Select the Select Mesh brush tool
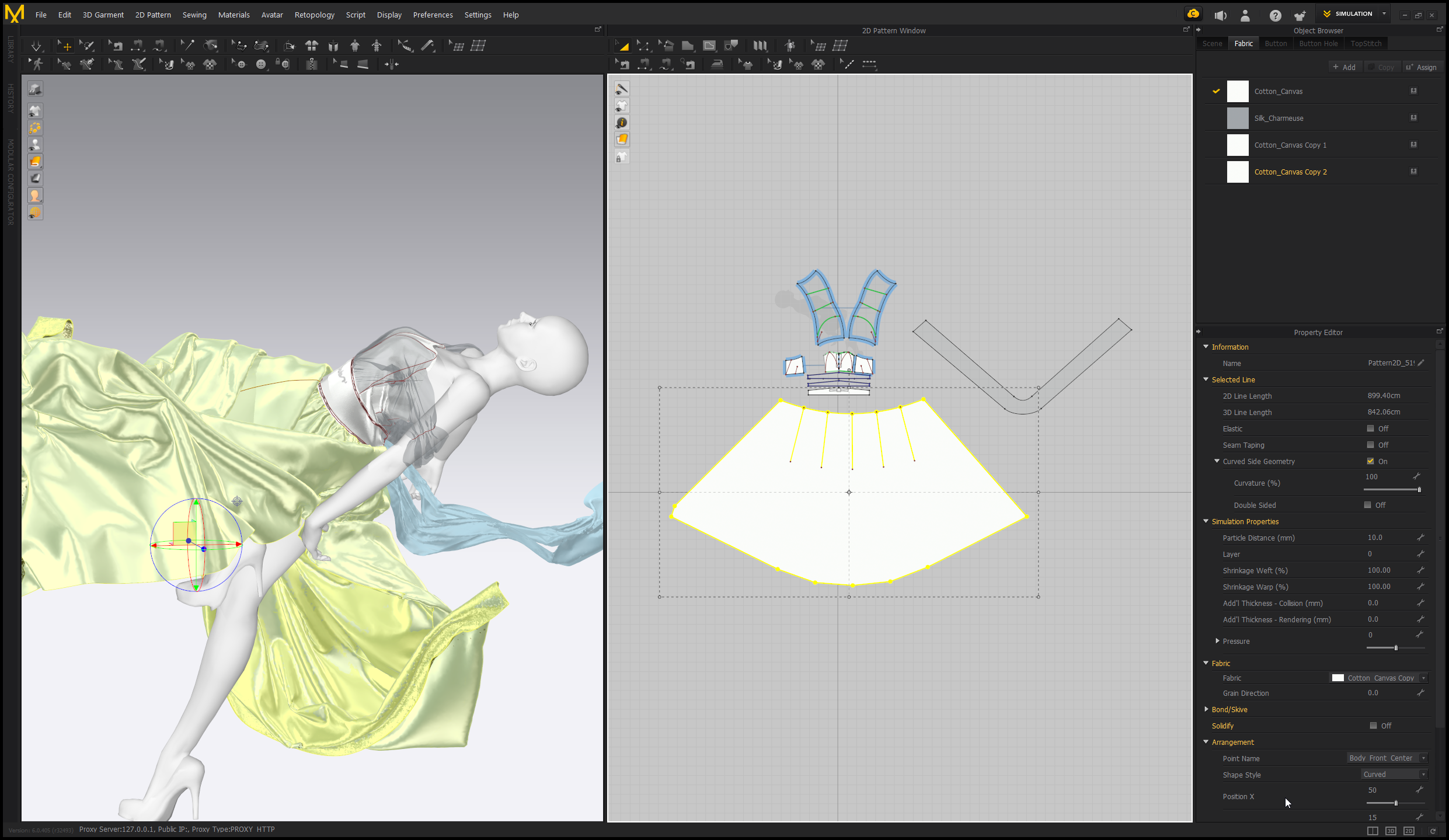This screenshot has height=840, width=1449. click(x=87, y=46)
